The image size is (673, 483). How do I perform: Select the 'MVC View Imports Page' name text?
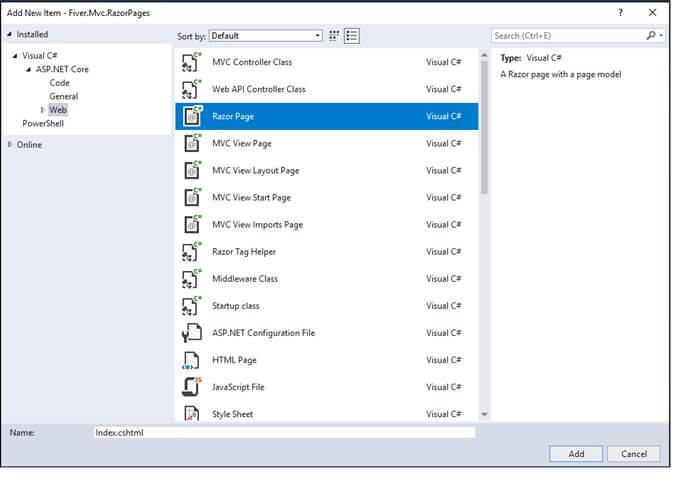point(258,225)
